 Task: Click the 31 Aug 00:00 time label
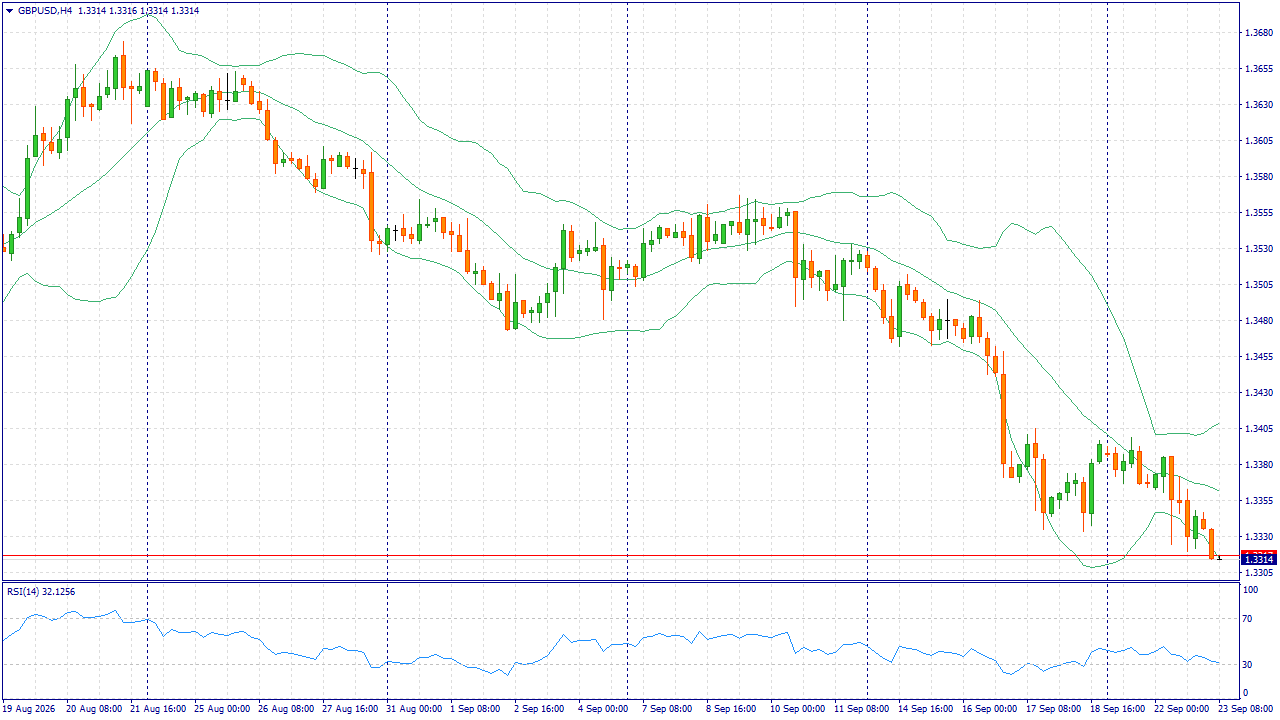point(414,708)
